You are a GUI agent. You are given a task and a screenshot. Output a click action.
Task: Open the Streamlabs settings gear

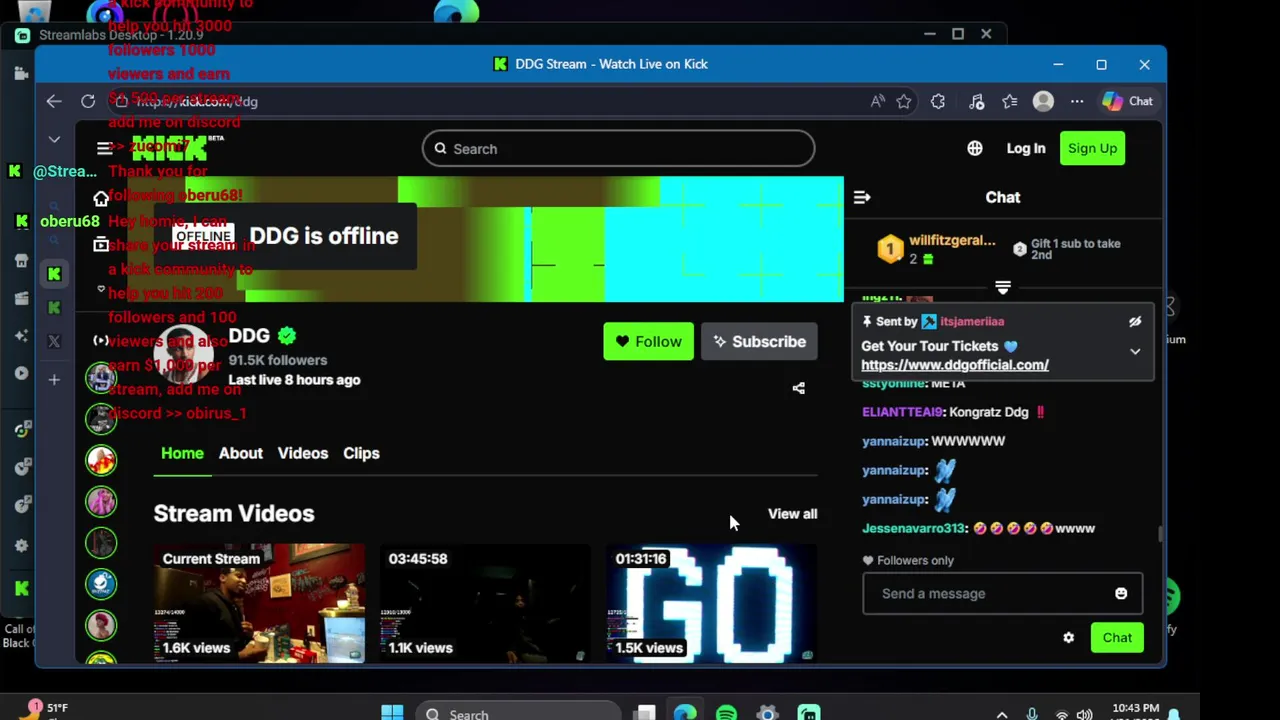tap(22, 546)
